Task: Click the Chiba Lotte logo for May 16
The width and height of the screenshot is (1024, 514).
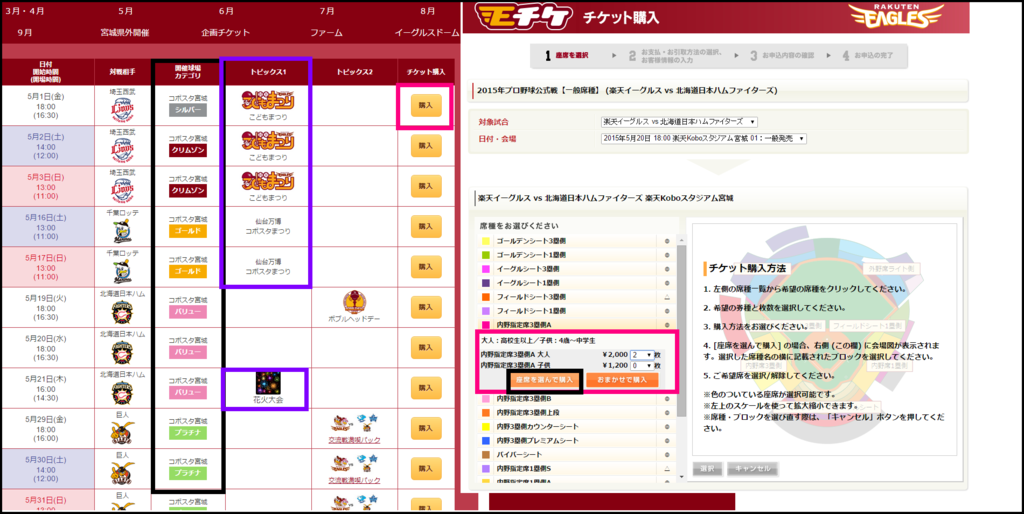Action: [122, 231]
